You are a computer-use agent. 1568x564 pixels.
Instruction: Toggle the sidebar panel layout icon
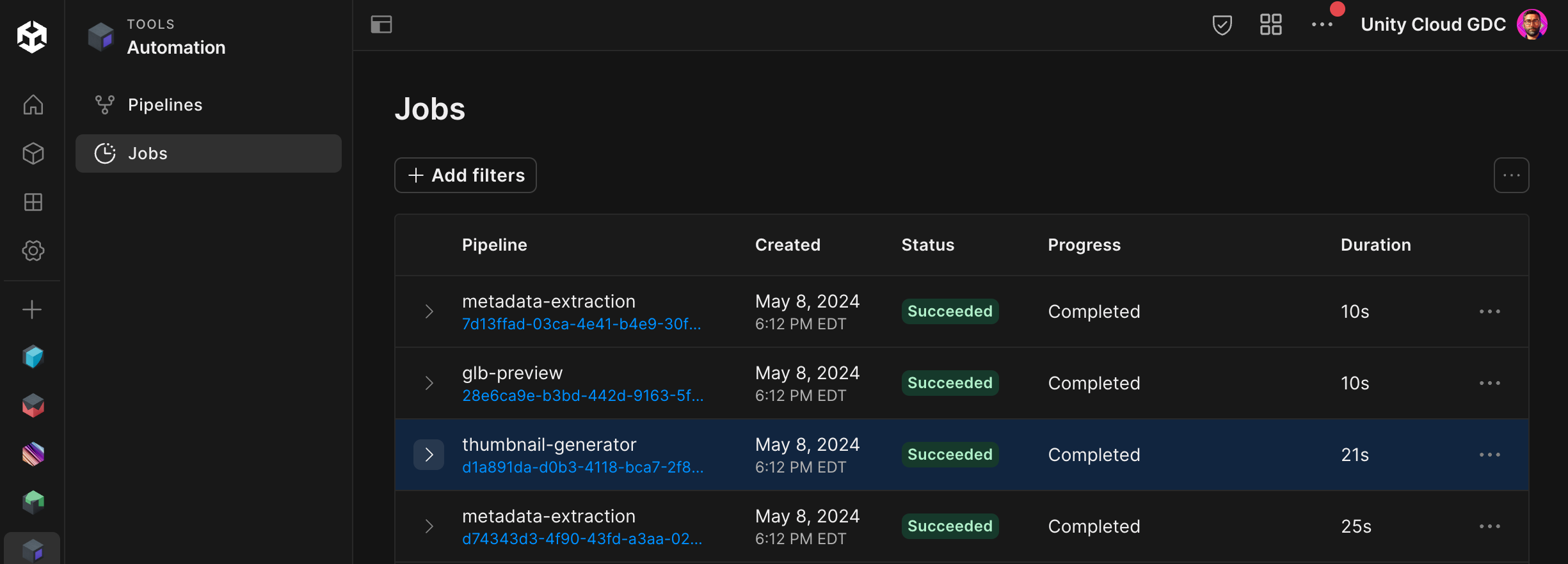tap(381, 25)
